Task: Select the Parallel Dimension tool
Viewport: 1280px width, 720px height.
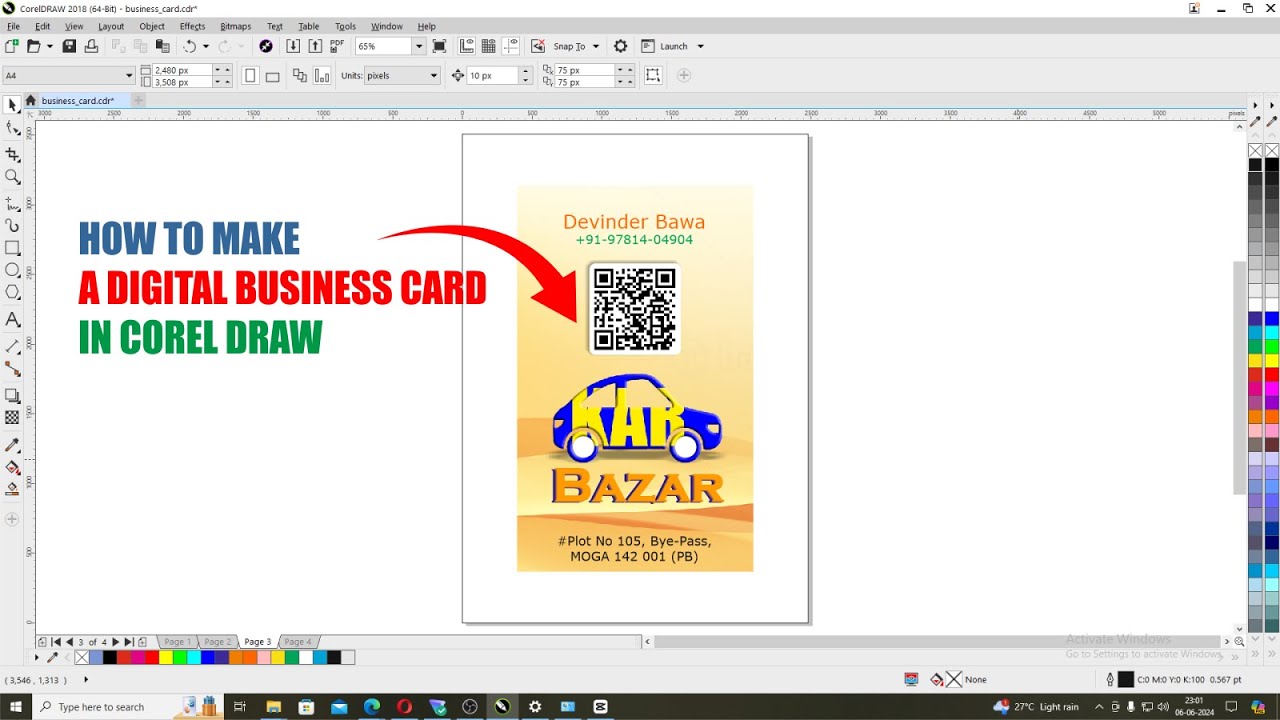Action: pos(12,346)
